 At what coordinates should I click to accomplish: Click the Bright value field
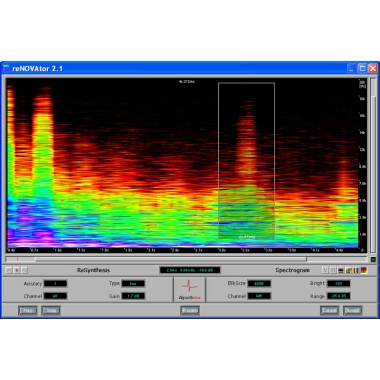click(x=338, y=284)
